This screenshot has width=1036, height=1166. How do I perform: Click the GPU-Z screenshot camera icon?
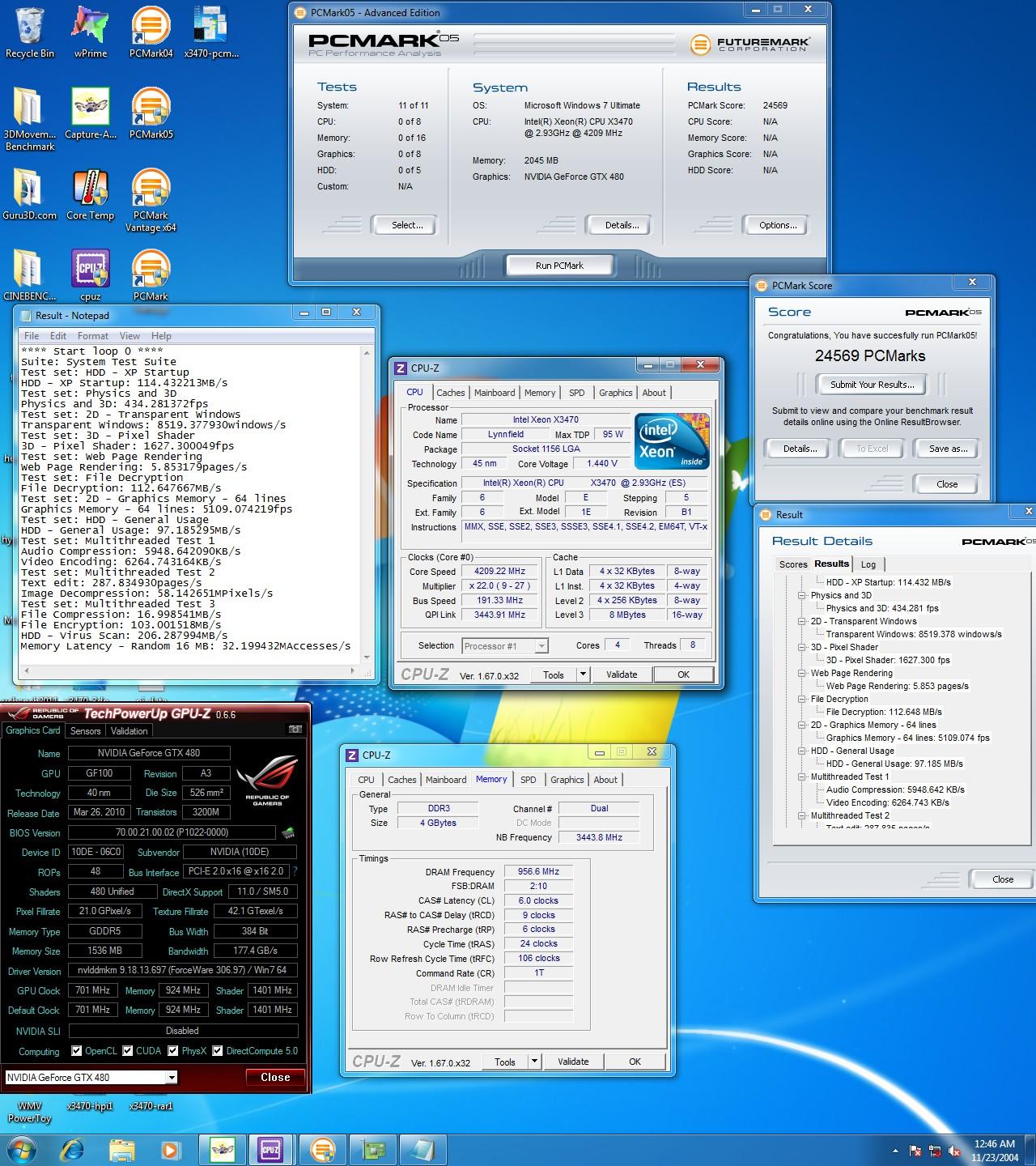click(295, 730)
